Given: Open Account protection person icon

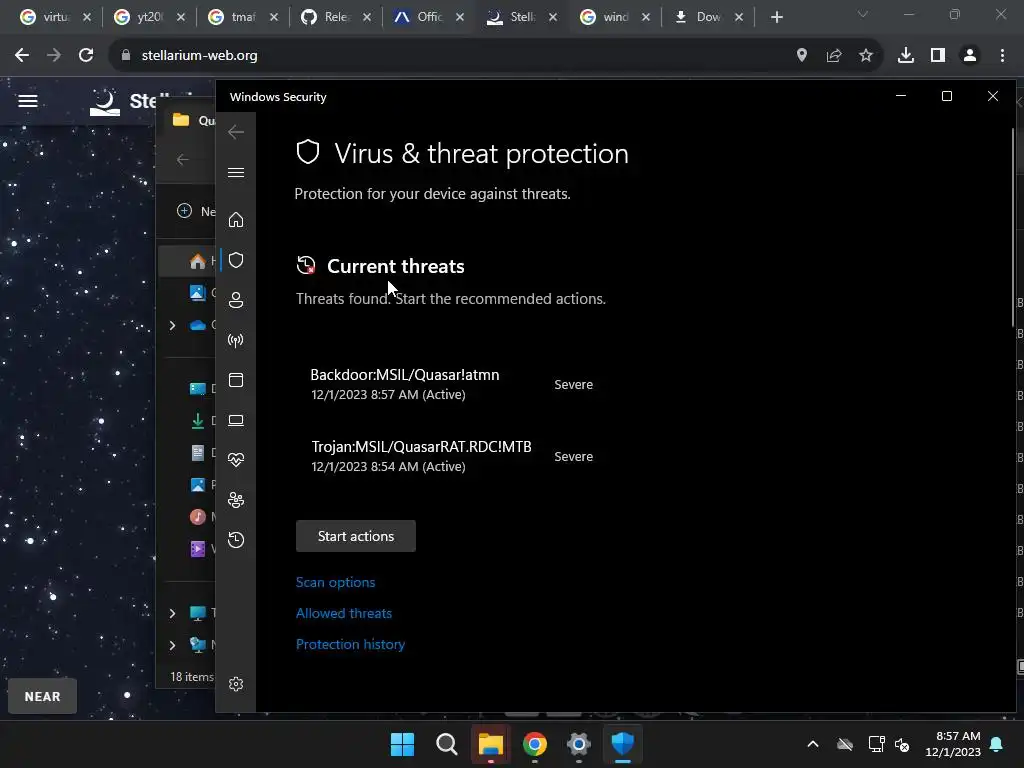Looking at the screenshot, I should 236,300.
